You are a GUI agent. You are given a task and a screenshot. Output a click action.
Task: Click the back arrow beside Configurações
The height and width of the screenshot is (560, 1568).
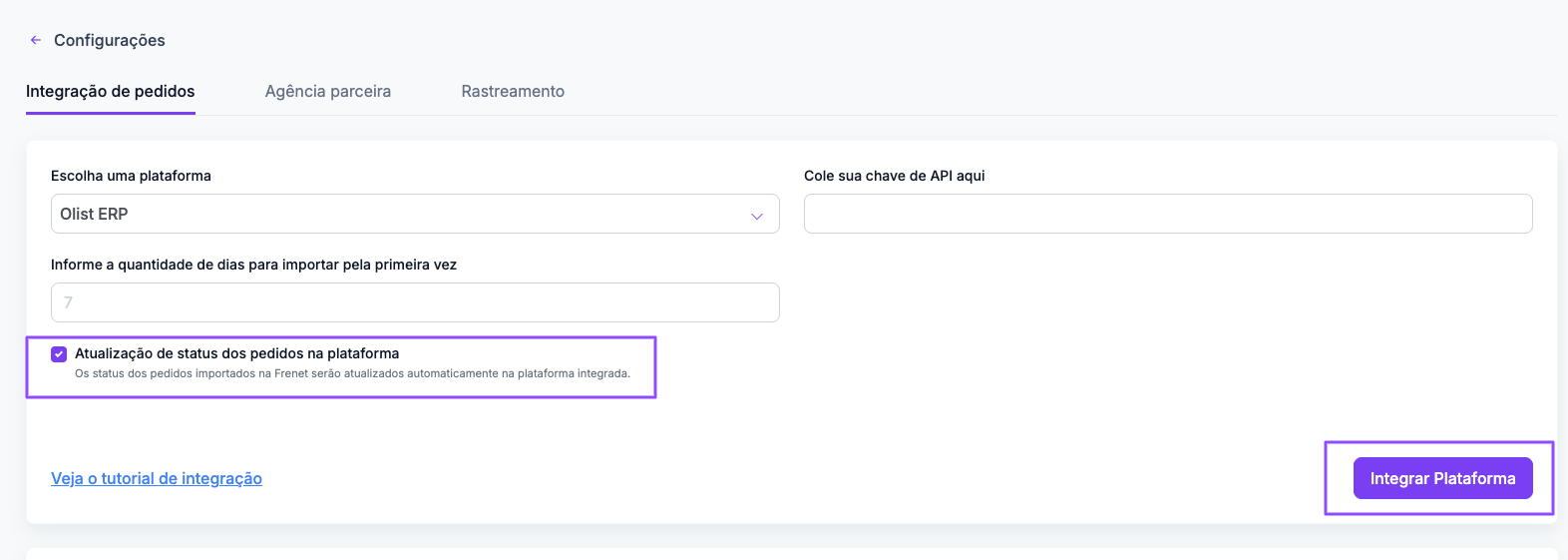pyautogui.click(x=36, y=40)
